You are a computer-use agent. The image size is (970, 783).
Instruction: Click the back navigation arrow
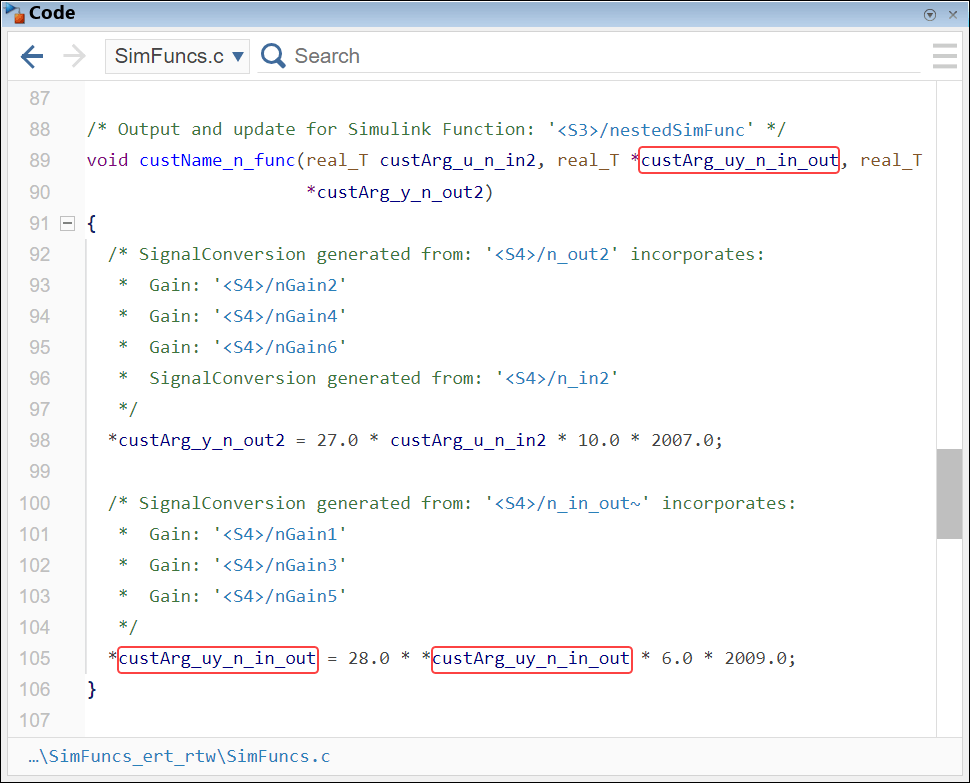31,56
